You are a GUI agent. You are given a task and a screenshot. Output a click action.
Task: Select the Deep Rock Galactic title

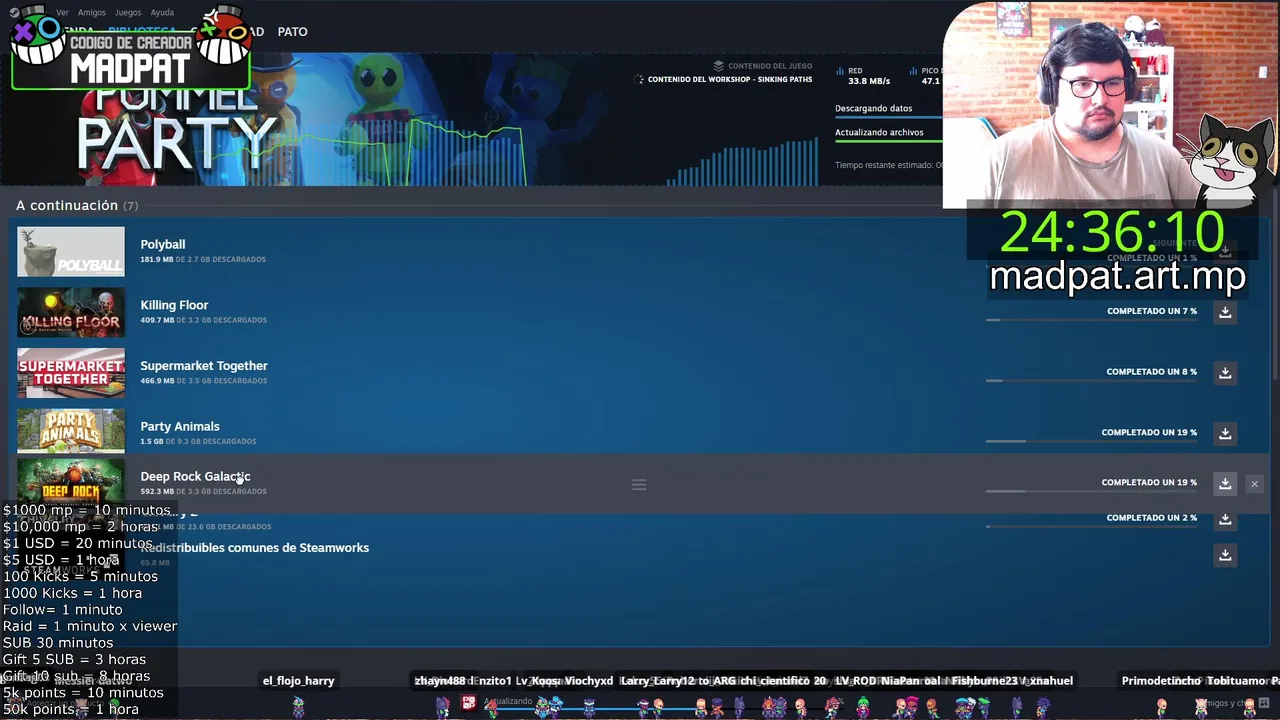click(x=195, y=476)
